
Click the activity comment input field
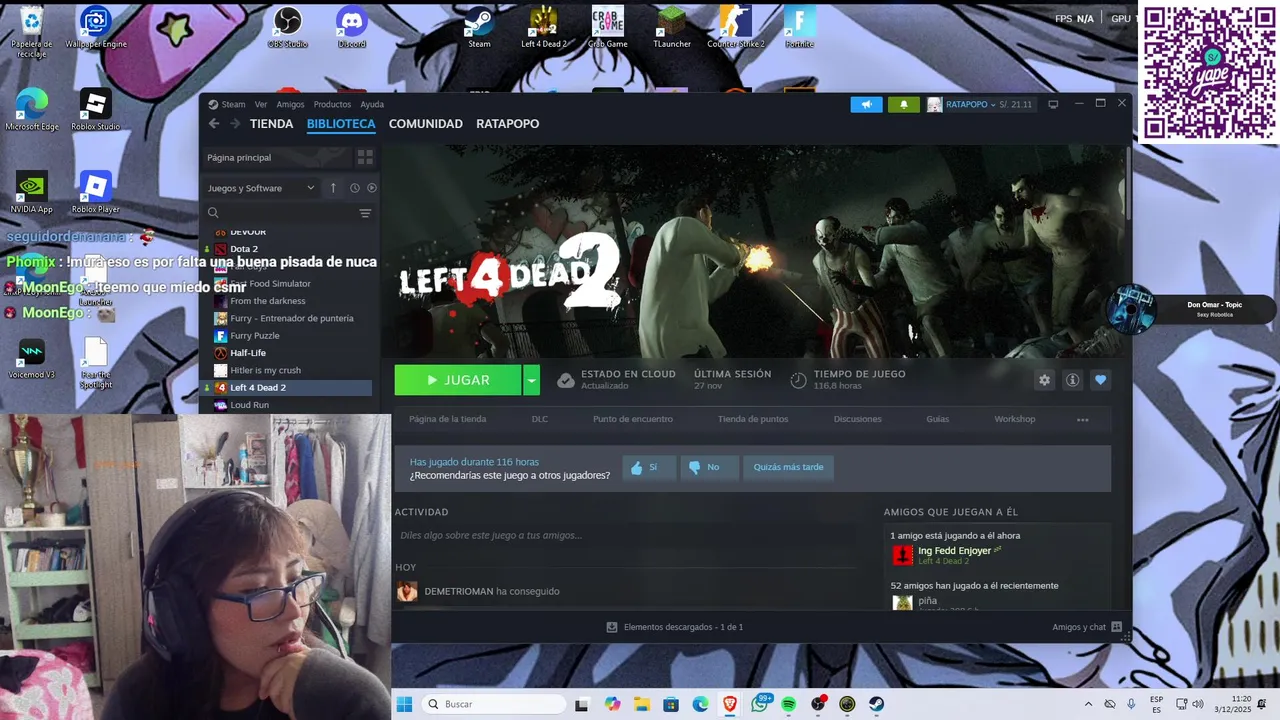[x=625, y=535]
